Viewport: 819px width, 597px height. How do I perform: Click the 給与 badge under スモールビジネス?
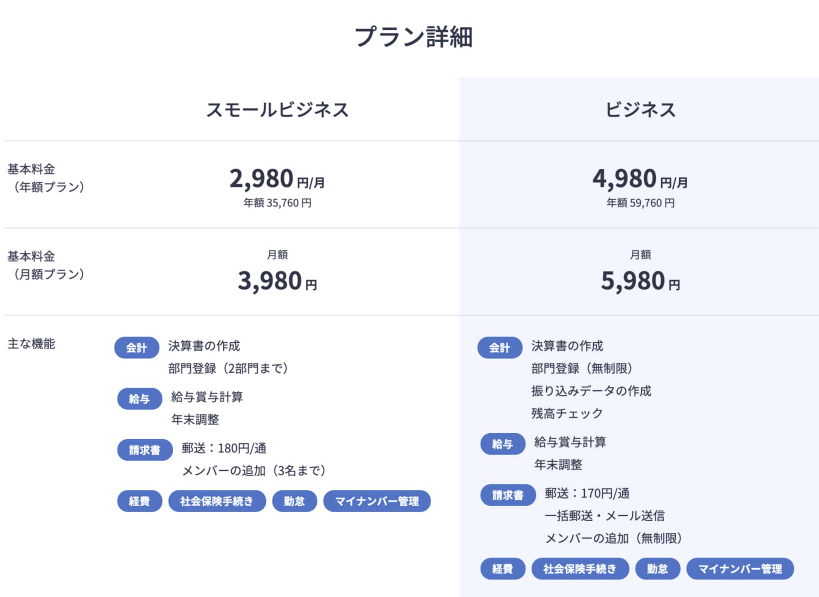tap(139, 399)
